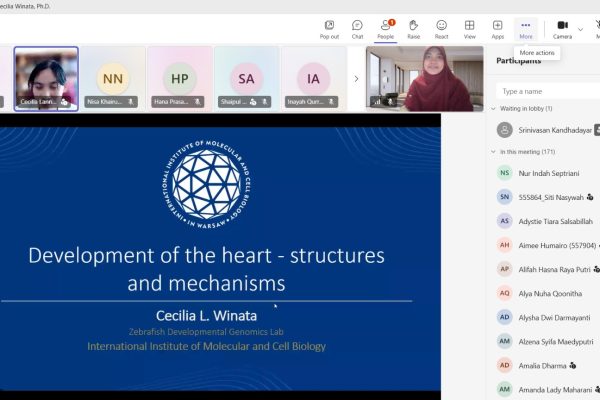Click the lobby avatar of Srinivasan Kandhadayar

[x=505, y=130]
